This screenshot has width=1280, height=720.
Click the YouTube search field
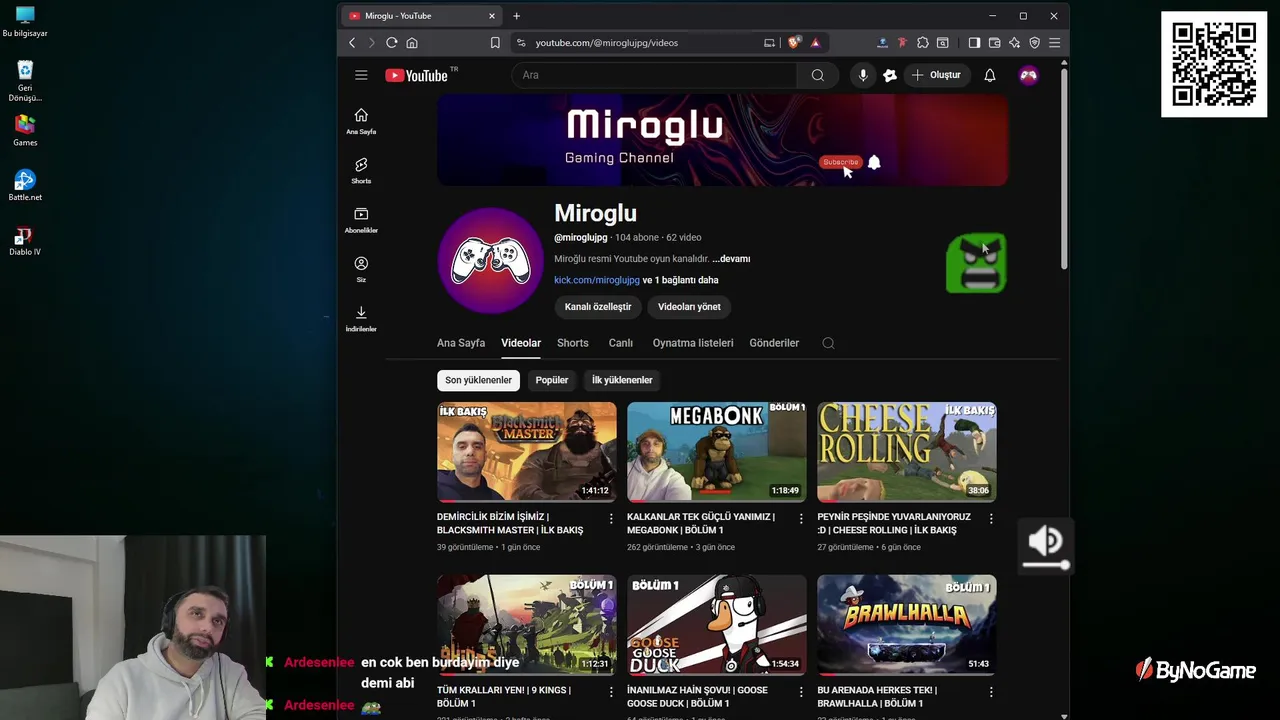[655, 75]
